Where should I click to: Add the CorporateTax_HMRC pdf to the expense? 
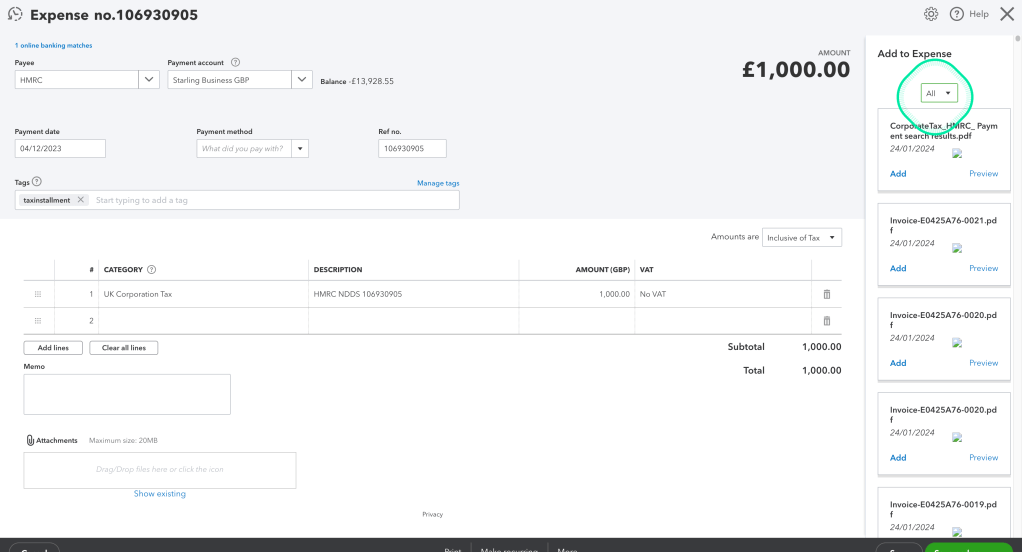click(898, 173)
